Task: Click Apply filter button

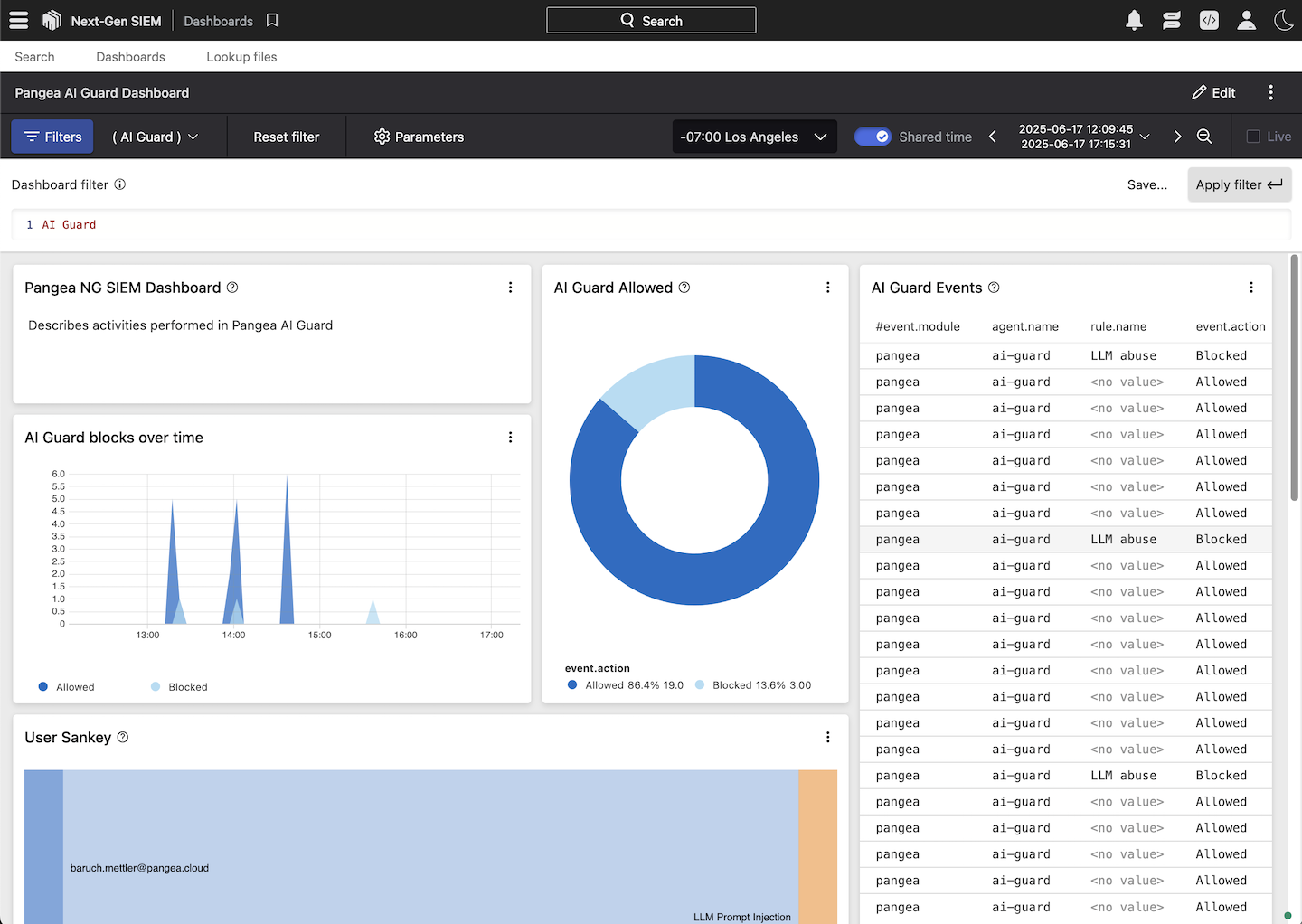Action: point(1239,184)
